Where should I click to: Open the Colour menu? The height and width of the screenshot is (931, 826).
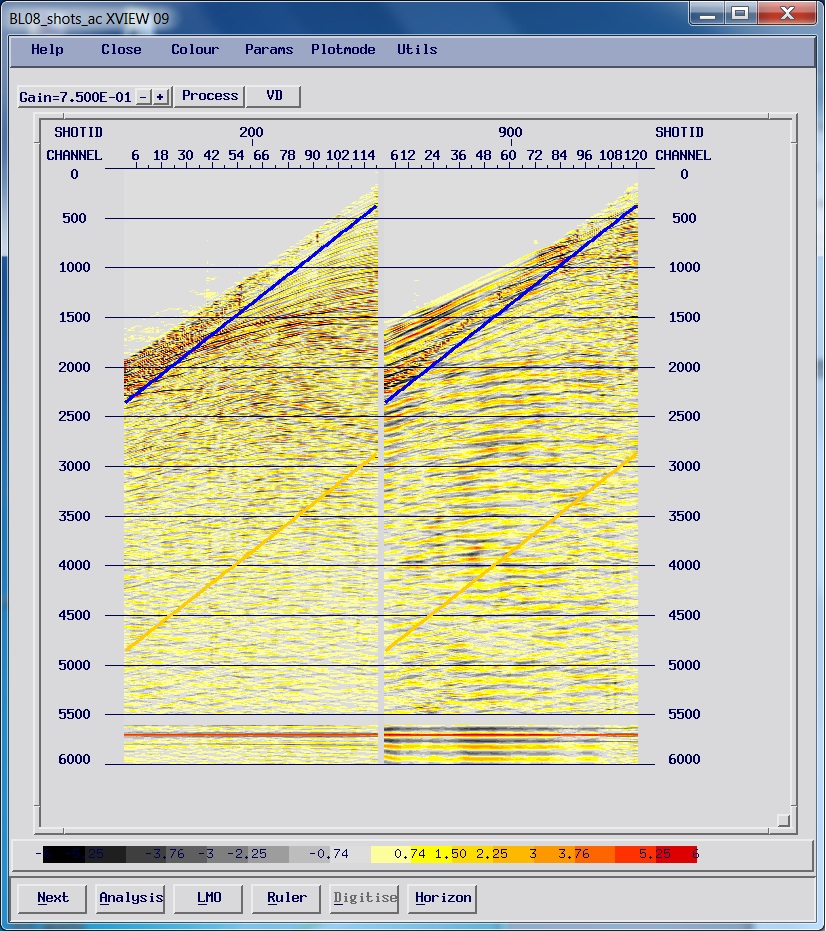tap(194, 49)
